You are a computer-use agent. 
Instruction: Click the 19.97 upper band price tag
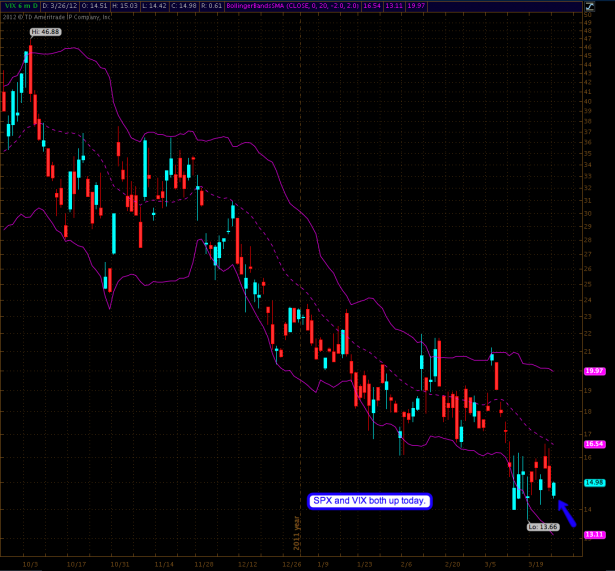(x=594, y=371)
